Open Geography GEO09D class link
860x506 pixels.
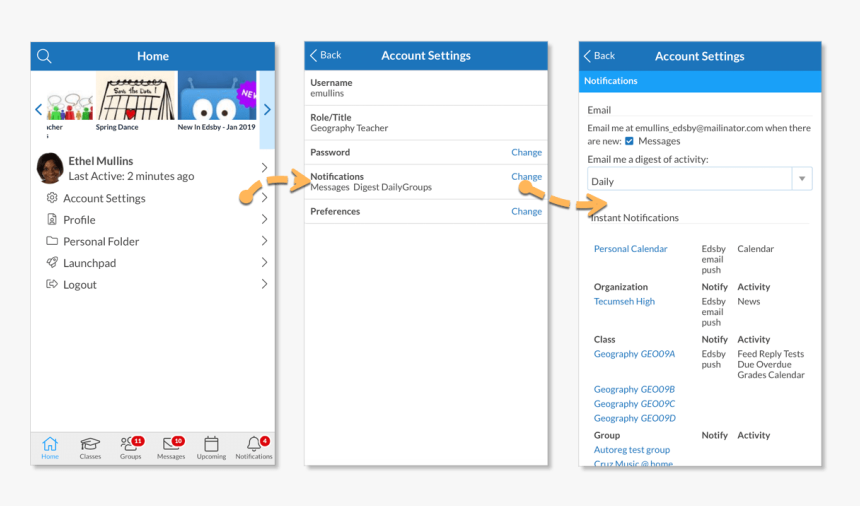[635, 418]
